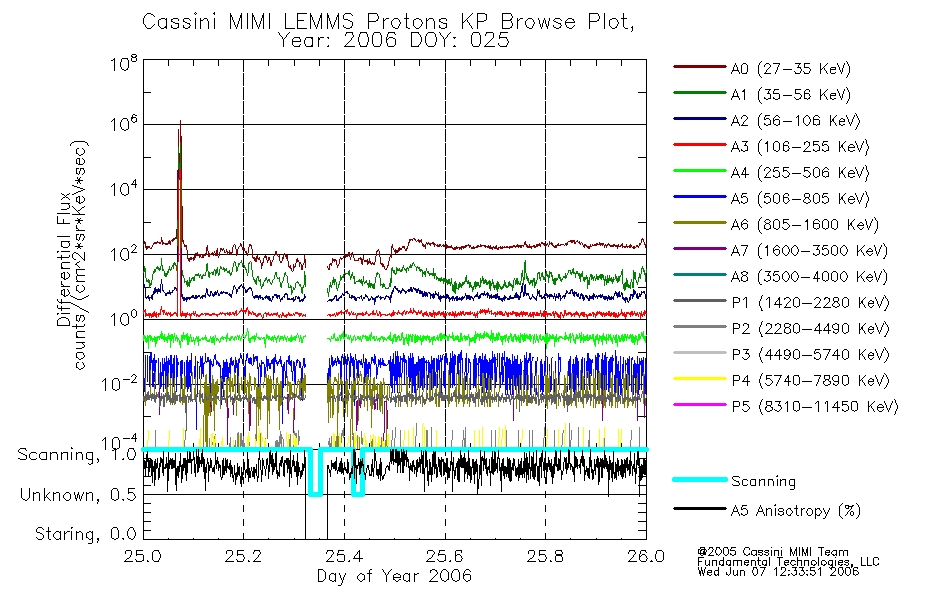
Task: Click the bright red A3 legend line
Action: pyautogui.click(x=699, y=145)
